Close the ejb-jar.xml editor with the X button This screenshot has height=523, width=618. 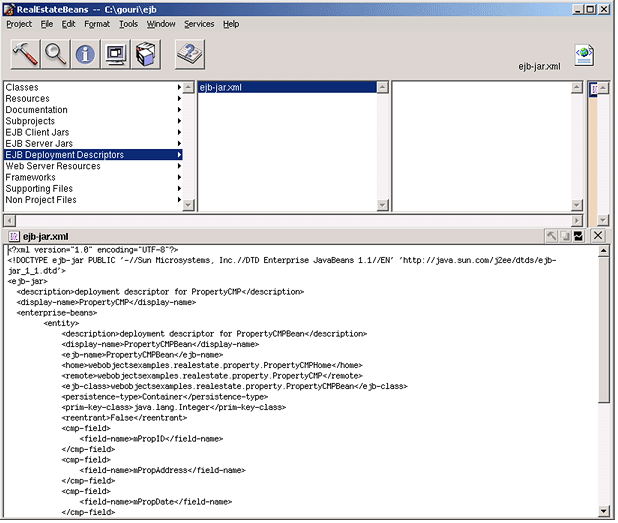click(598, 236)
